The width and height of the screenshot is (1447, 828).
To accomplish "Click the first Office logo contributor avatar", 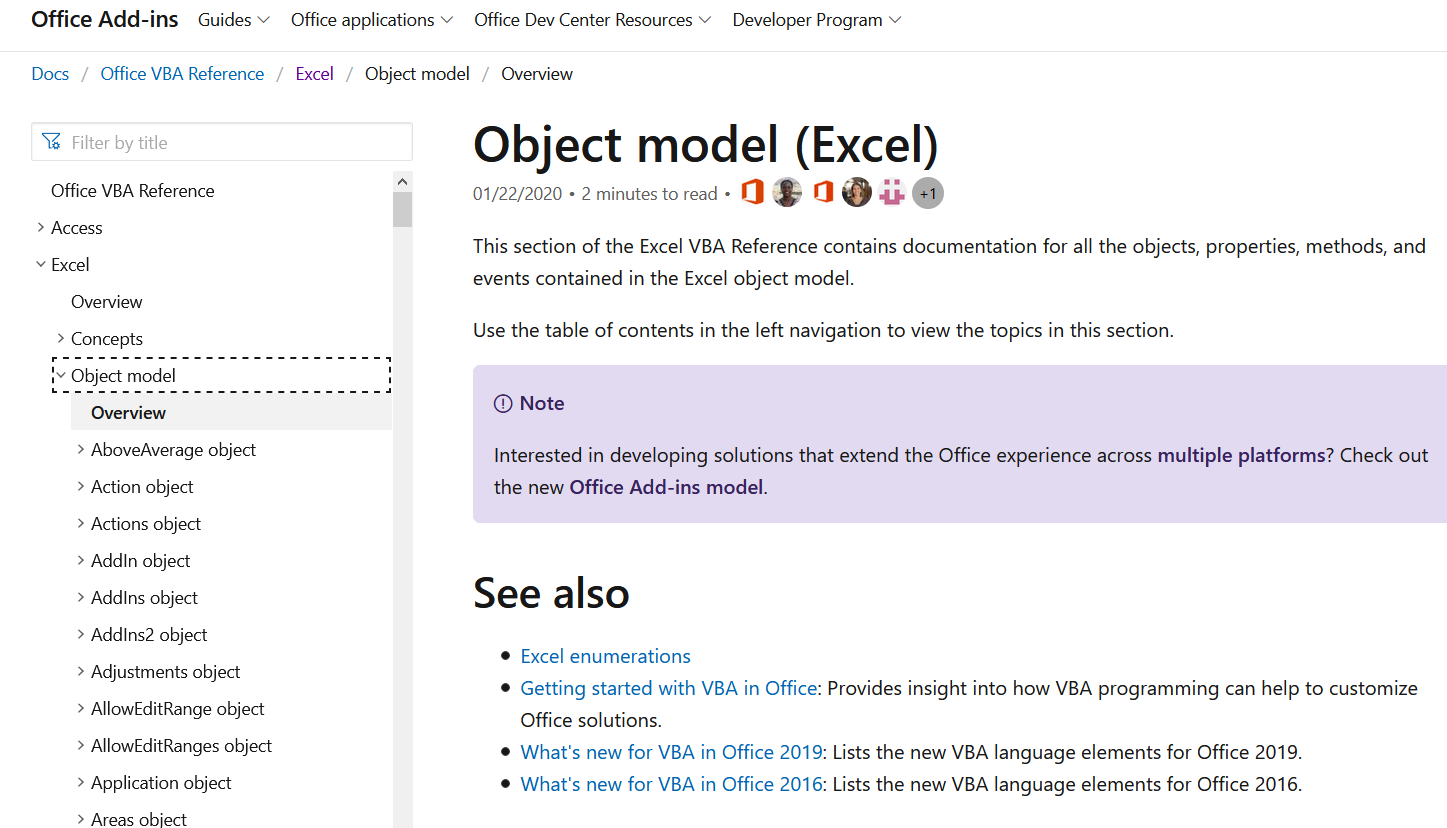I will [753, 193].
